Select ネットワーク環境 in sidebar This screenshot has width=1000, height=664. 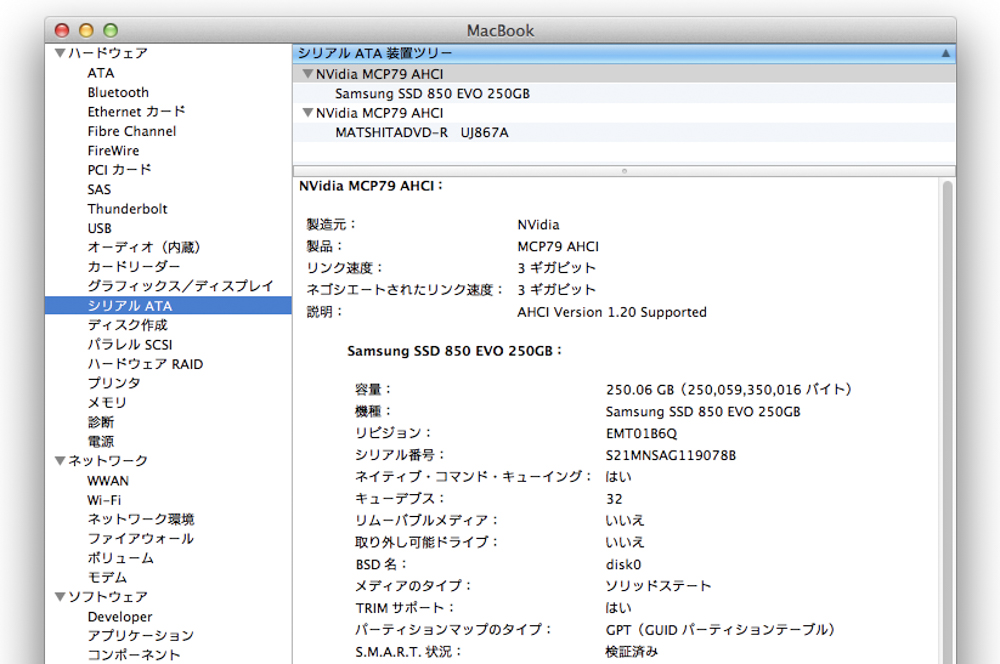pos(141,519)
